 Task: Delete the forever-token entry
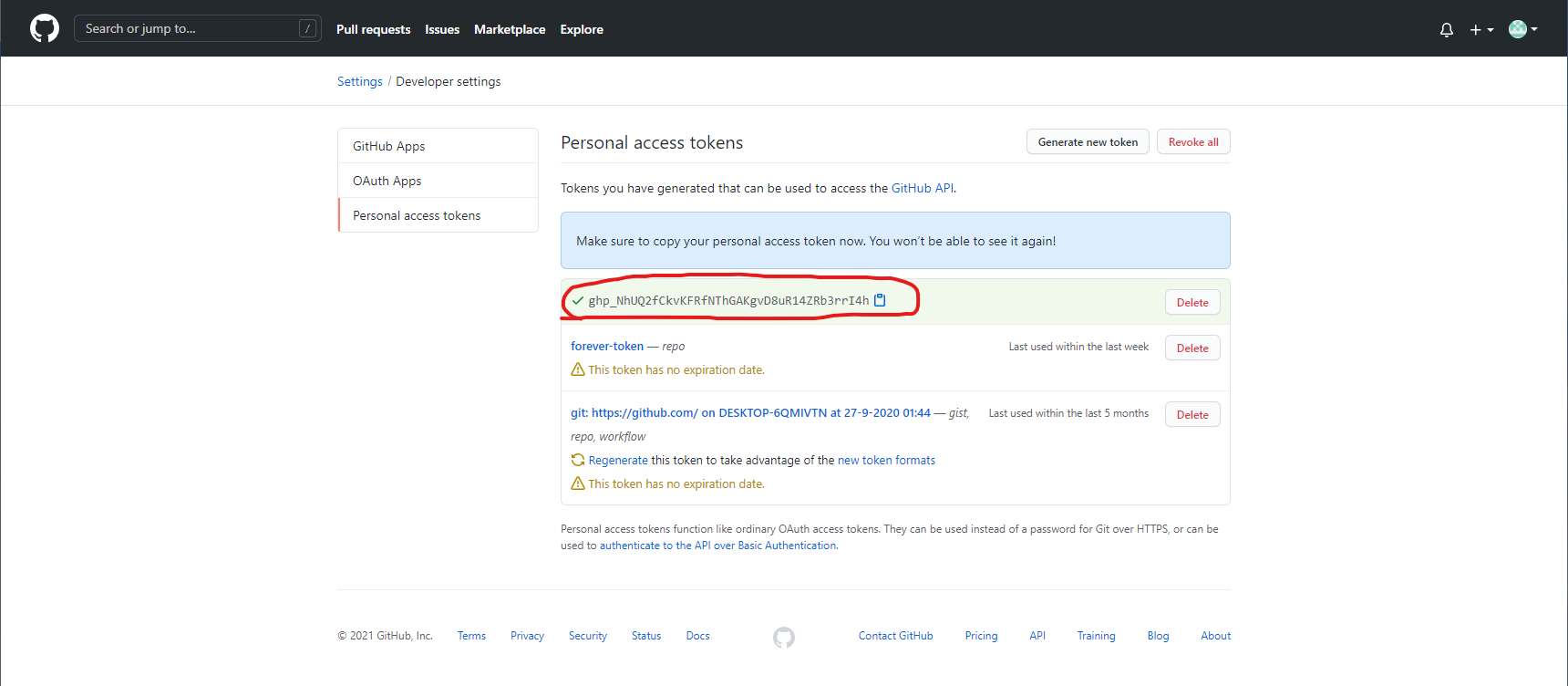1192,348
